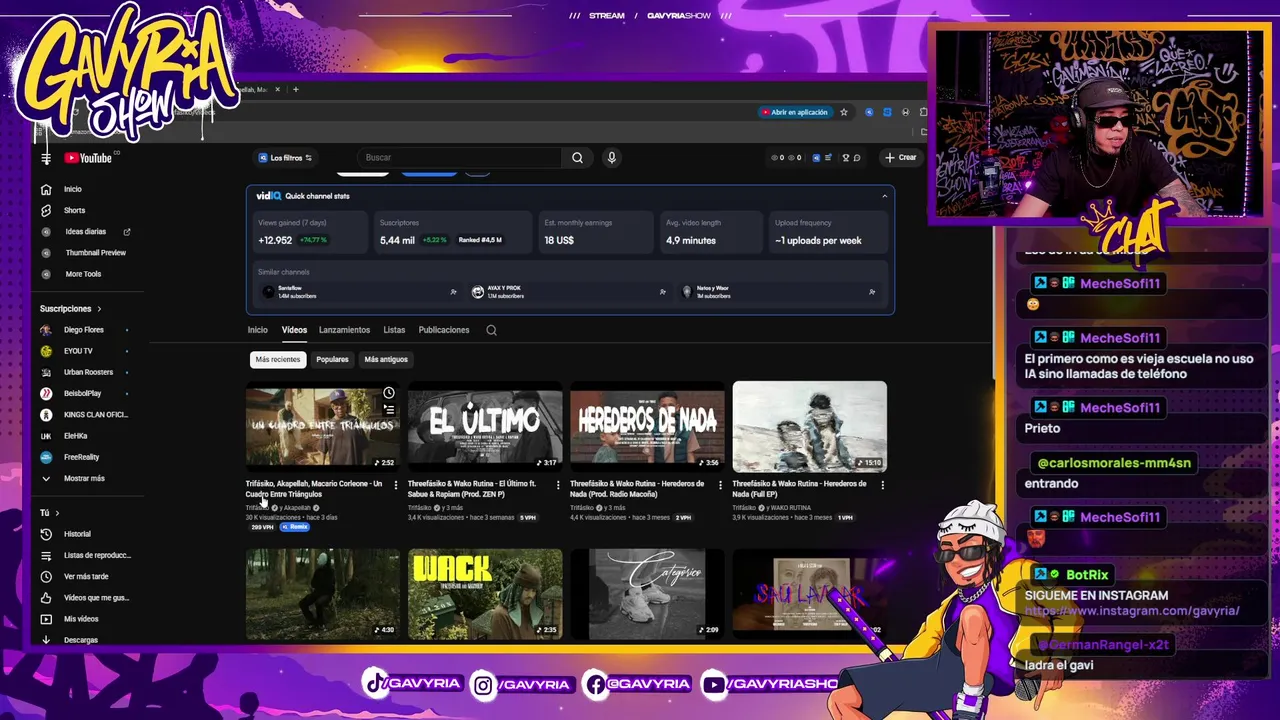The image size is (1280, 720).
Task: Add Un Cuadro Entre Triángulos to queue
Action: point(389,409)
